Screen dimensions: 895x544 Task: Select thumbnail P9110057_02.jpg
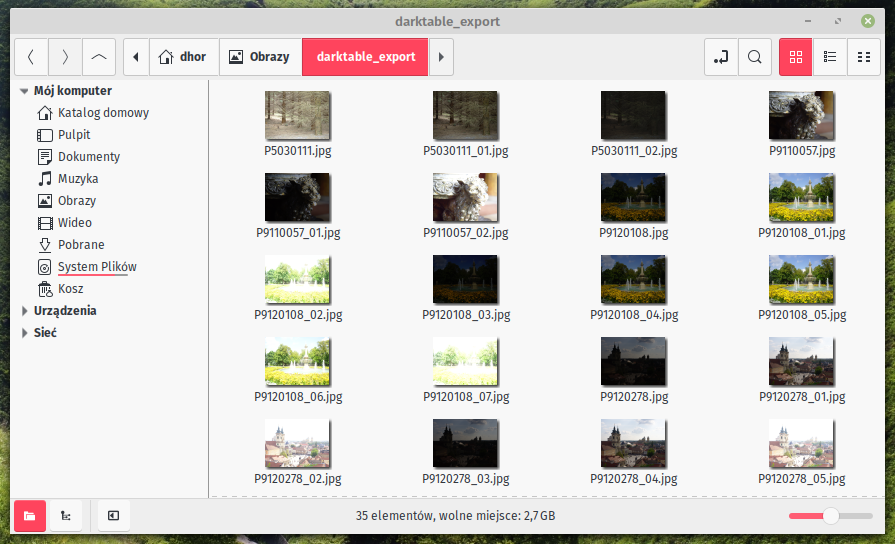(x=465, y=198)
